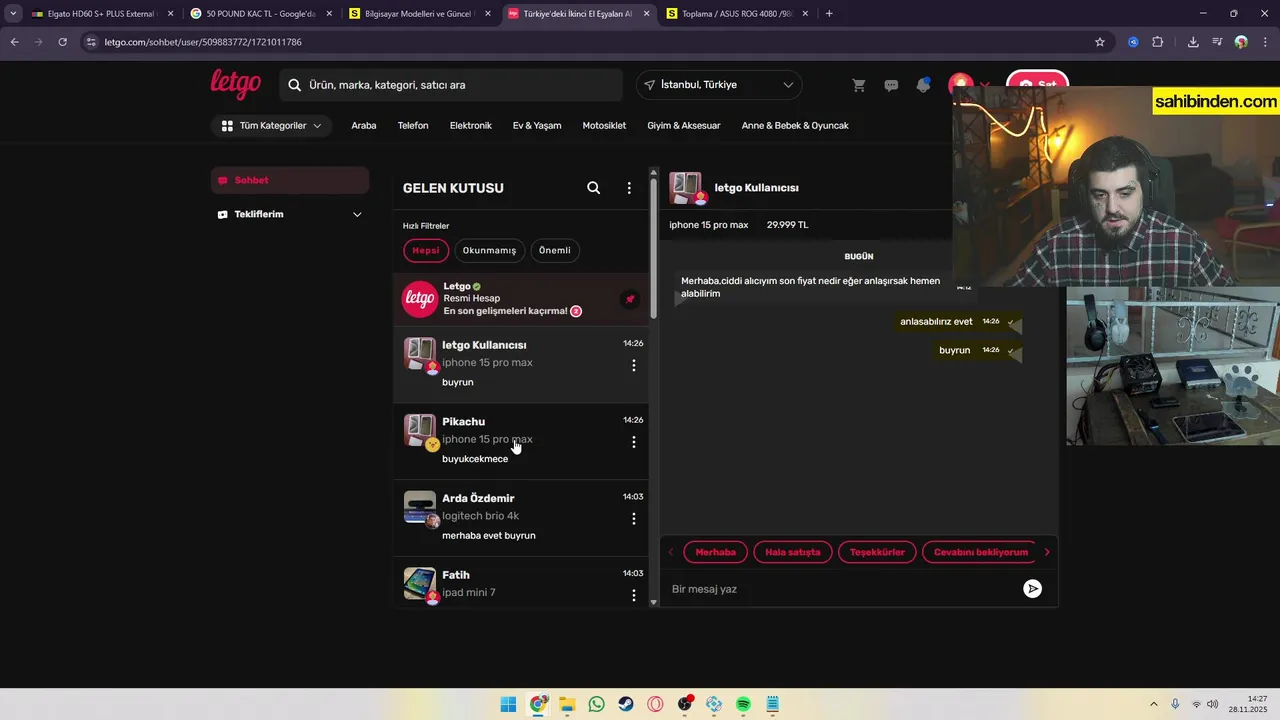Open the Fatih ipad mini 7 conversation

(521, 583)
